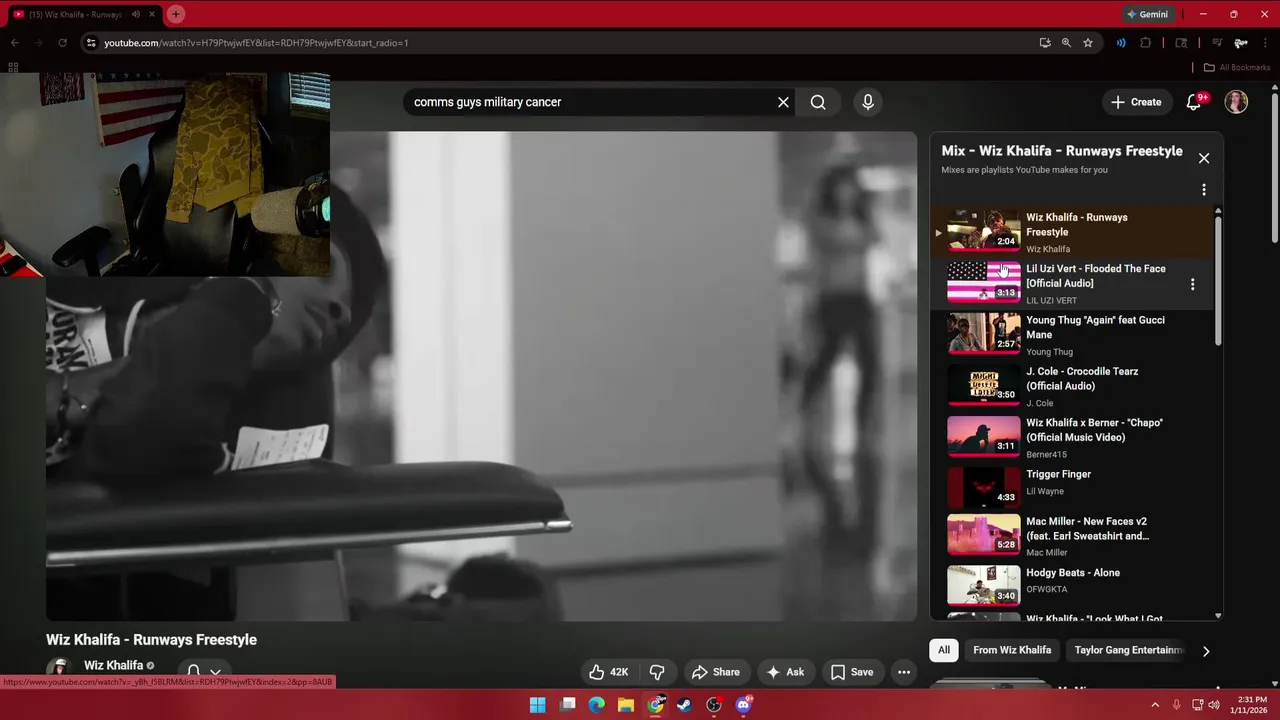Image resolution: width=1280 pixels, height=720 pixels.
Task: Select Wiz Khalifa x Berner Chapo title
Action: point(1094,430)
